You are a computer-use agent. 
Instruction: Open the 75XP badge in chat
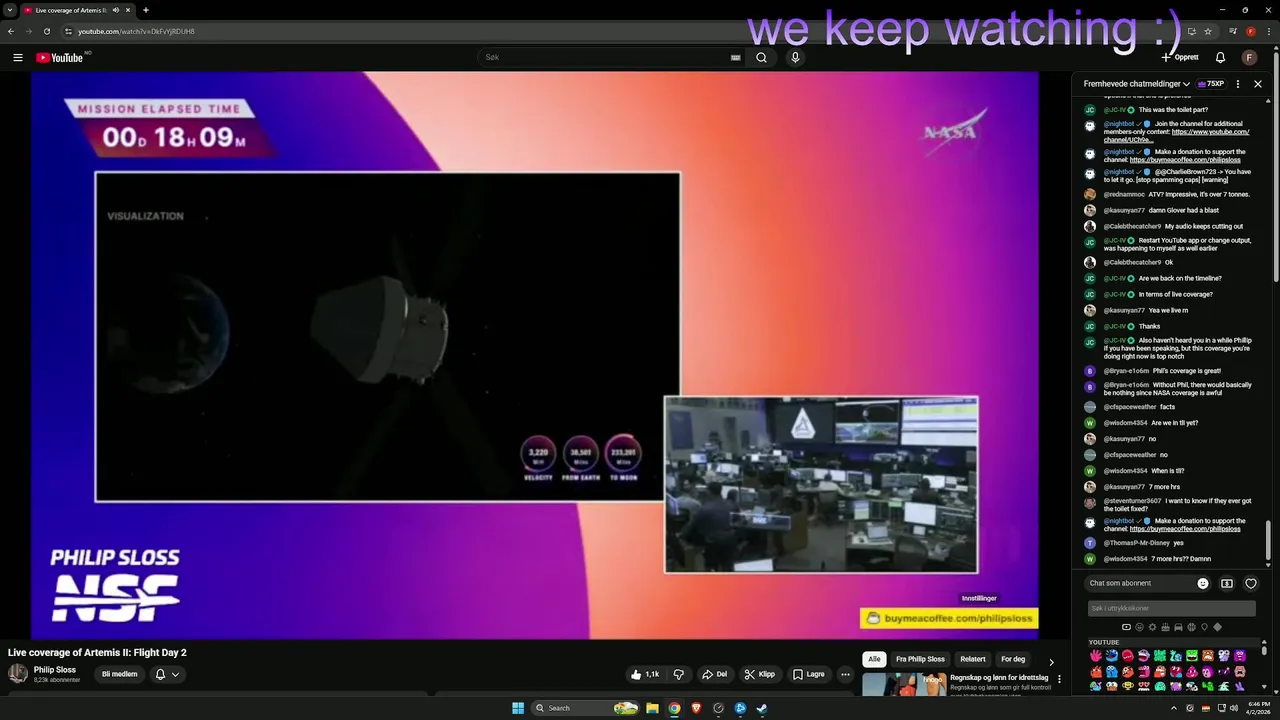[1211, 84]
